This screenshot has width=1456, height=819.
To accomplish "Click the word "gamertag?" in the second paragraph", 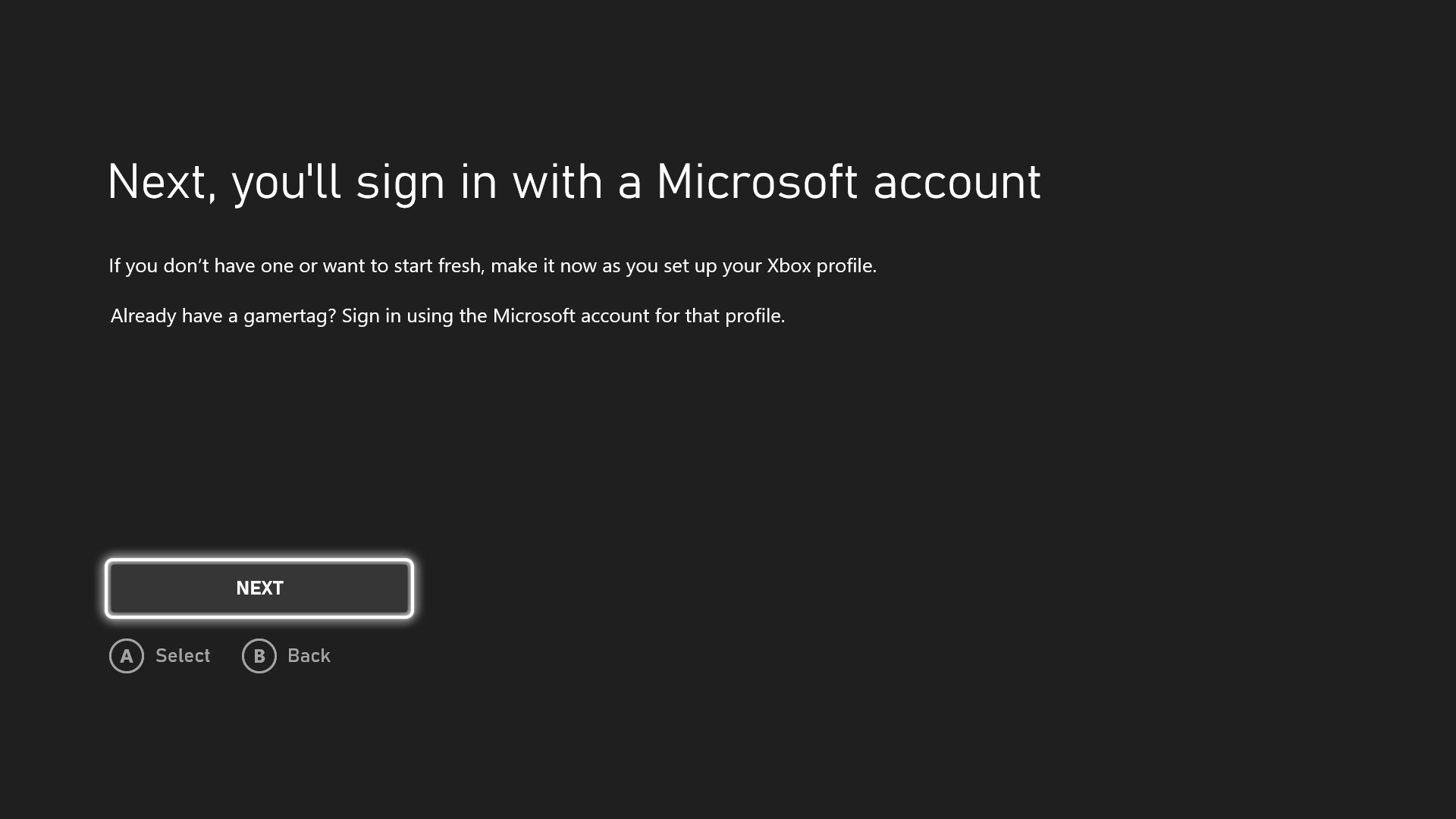I will point(289,316).
